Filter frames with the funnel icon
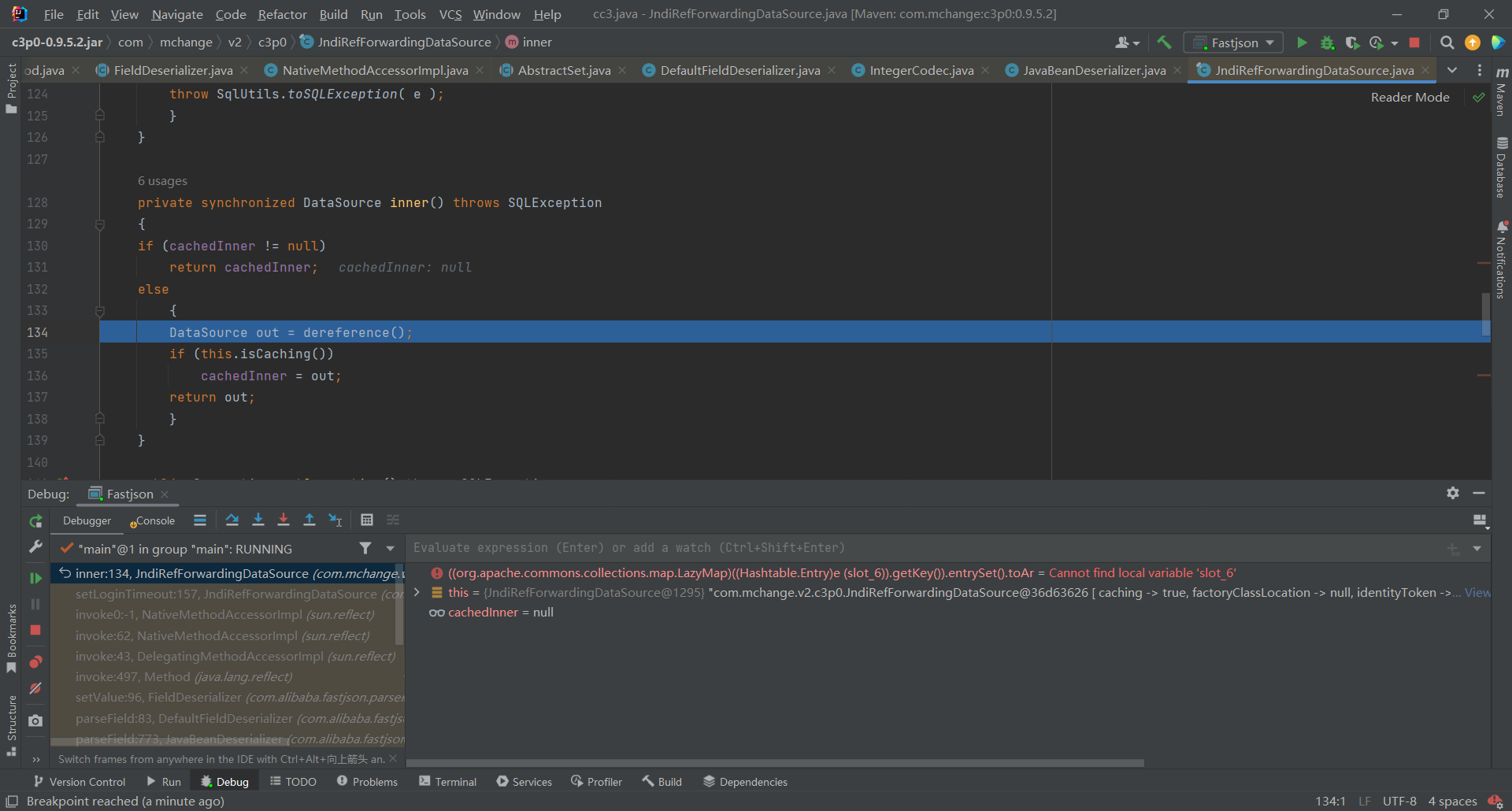1512x811 pixels. point(365,548)
